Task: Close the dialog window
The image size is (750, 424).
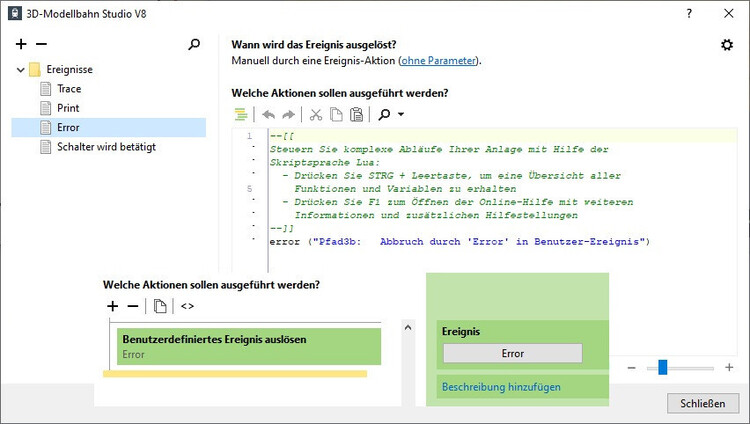Action: 728,13
